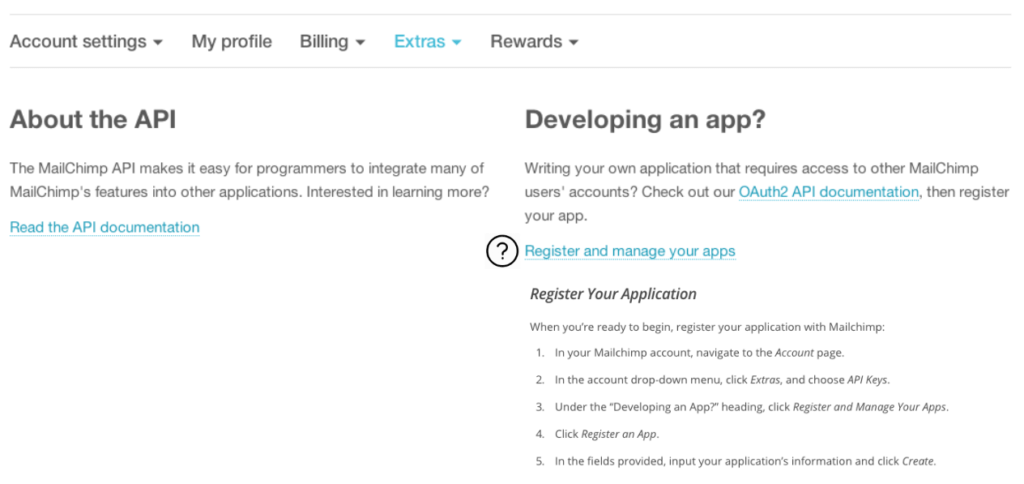
Task: Select the Developing an app? heading
Action: [x=645, y=120]
